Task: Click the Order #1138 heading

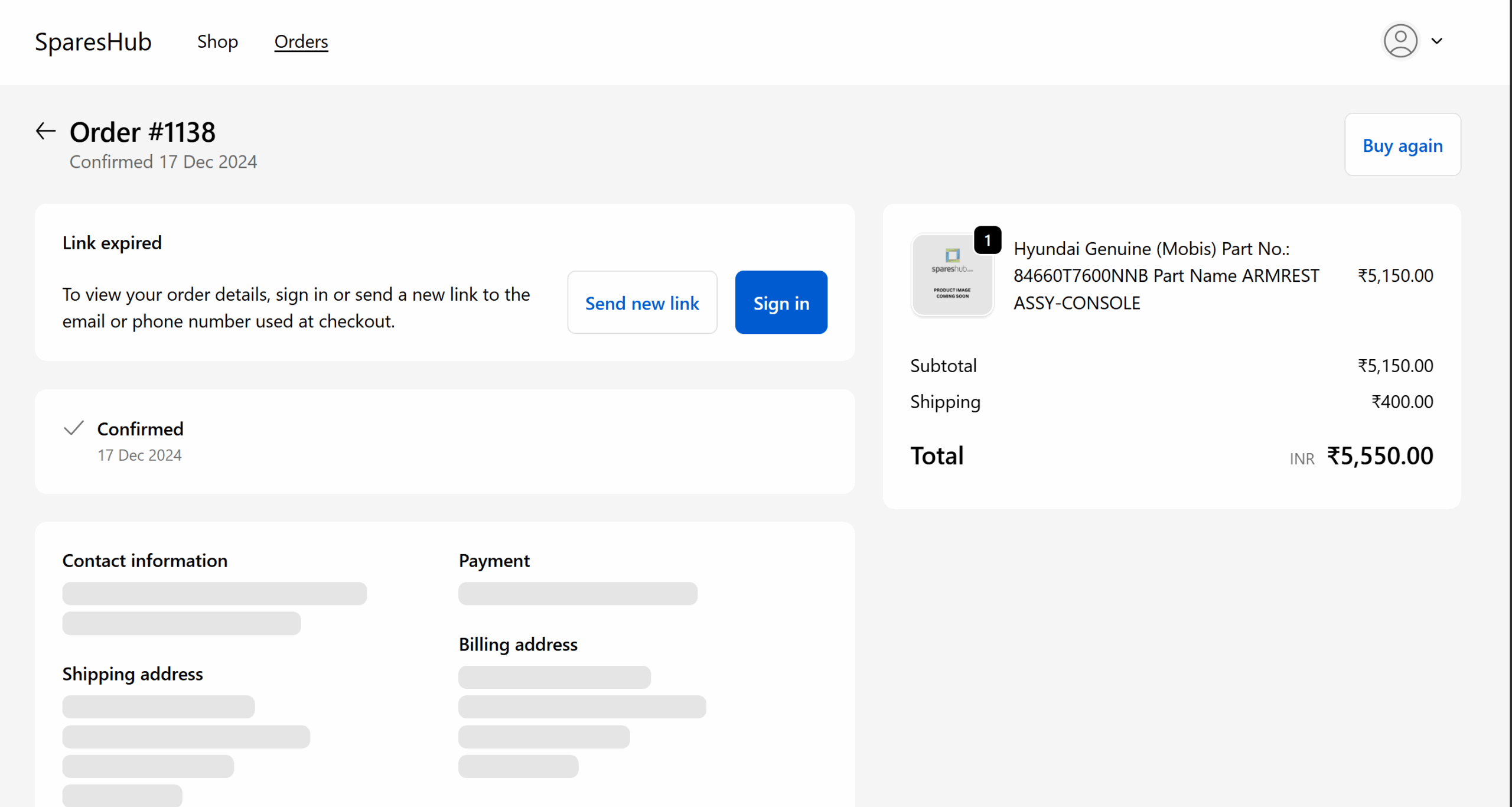Action: coord(142,132)
